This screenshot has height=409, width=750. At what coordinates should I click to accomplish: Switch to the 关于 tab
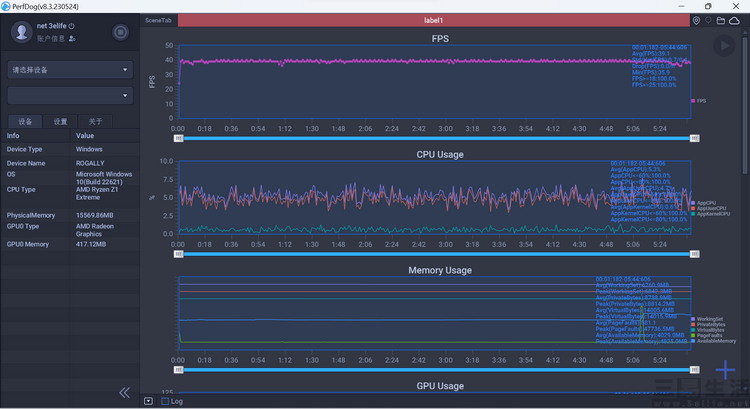coord(95,122)
